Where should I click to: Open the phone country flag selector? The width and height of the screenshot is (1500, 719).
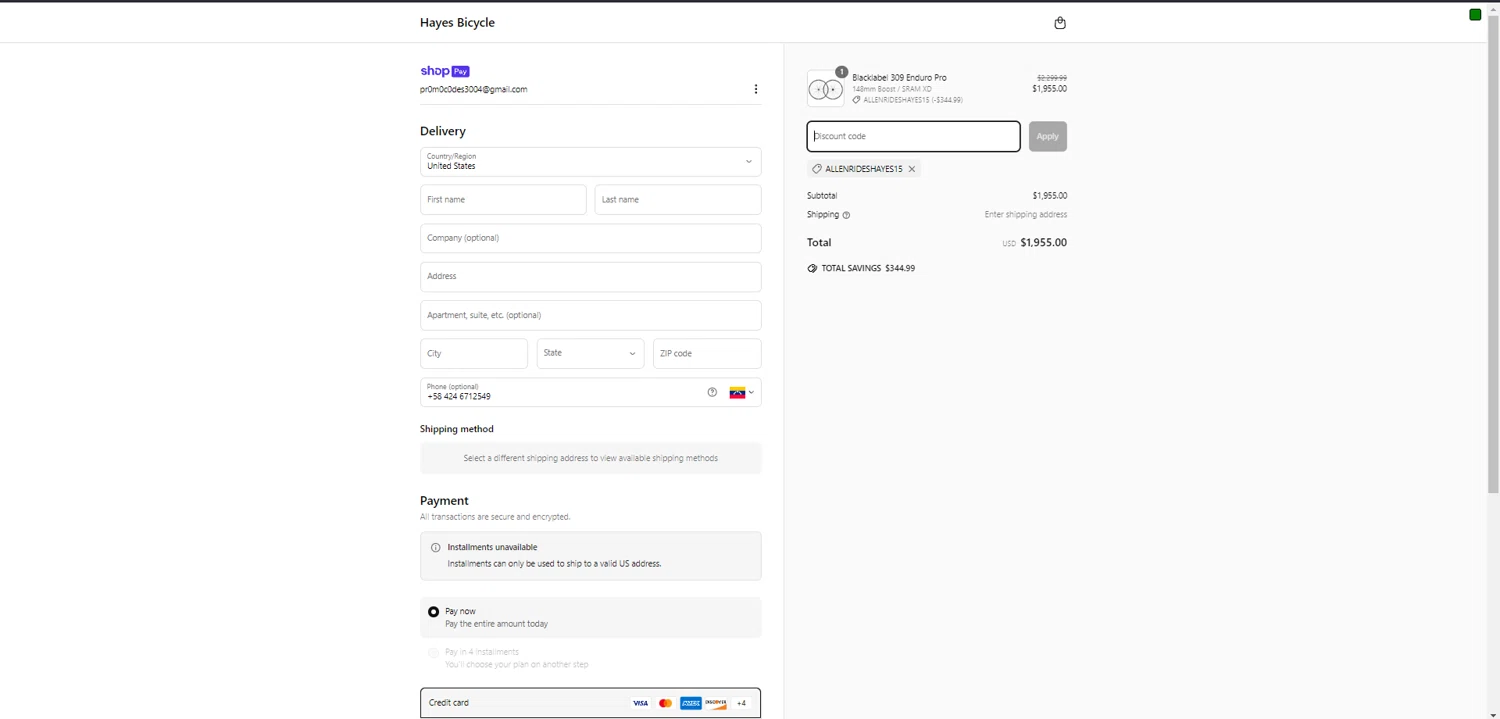point(741,393)
